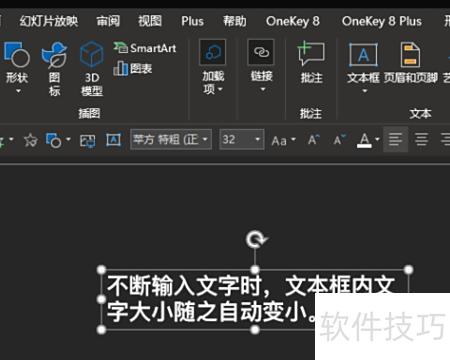
Task: Click the top-left handle of text box
Action: 101,269
